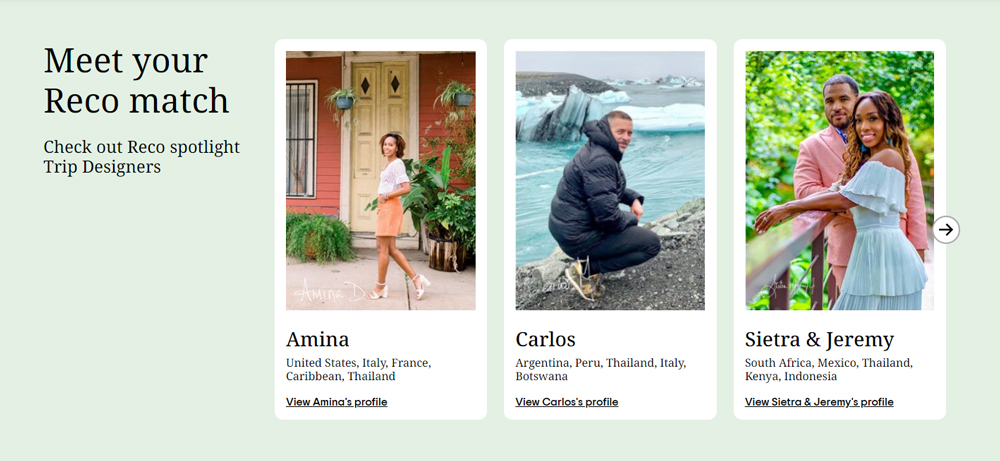
Task: Select the Carlos name heading
Action: tap(545, 339)
